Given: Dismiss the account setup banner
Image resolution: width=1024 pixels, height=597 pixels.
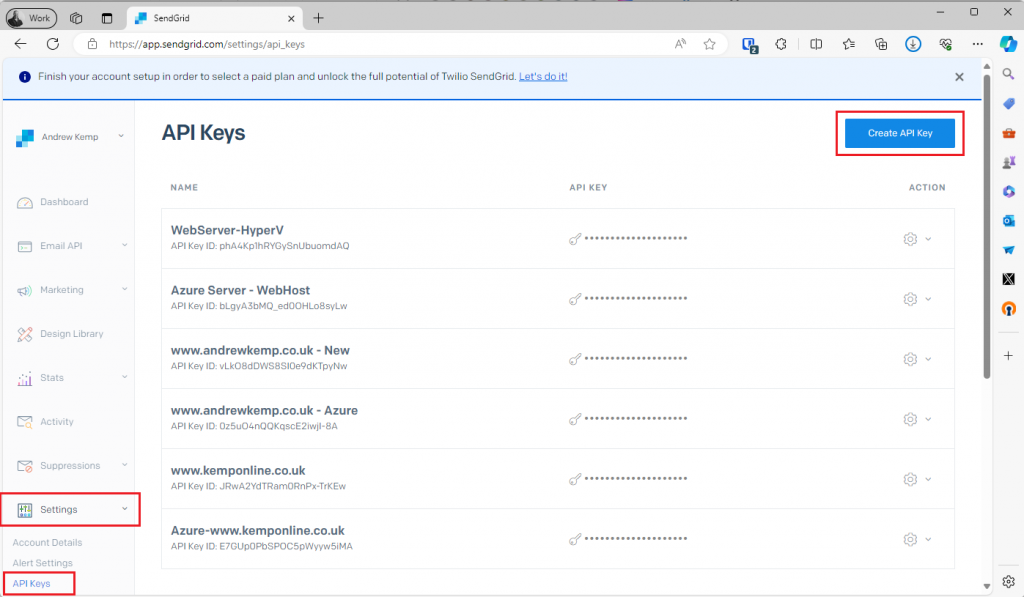Looking at the screenshot, I should coord(959,77).
